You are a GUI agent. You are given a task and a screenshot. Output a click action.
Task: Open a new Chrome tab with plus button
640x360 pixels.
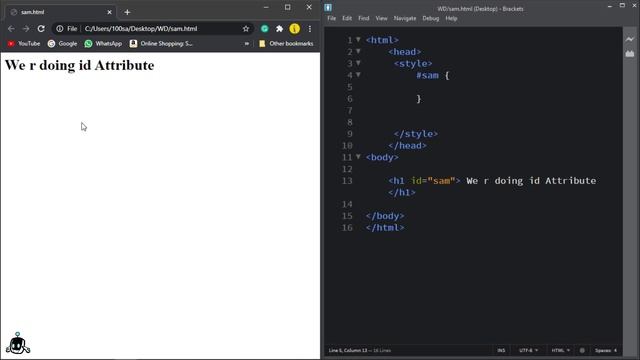click(x=127, y=12)
